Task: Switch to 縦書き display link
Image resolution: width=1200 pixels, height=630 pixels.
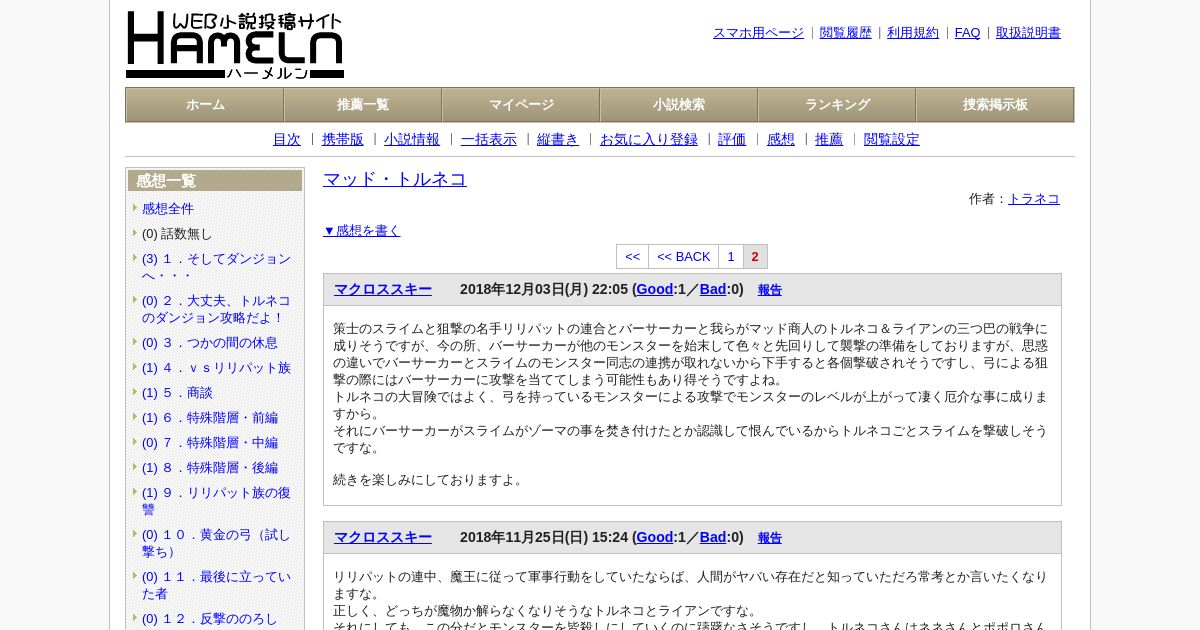Action: tap(558, 140)
